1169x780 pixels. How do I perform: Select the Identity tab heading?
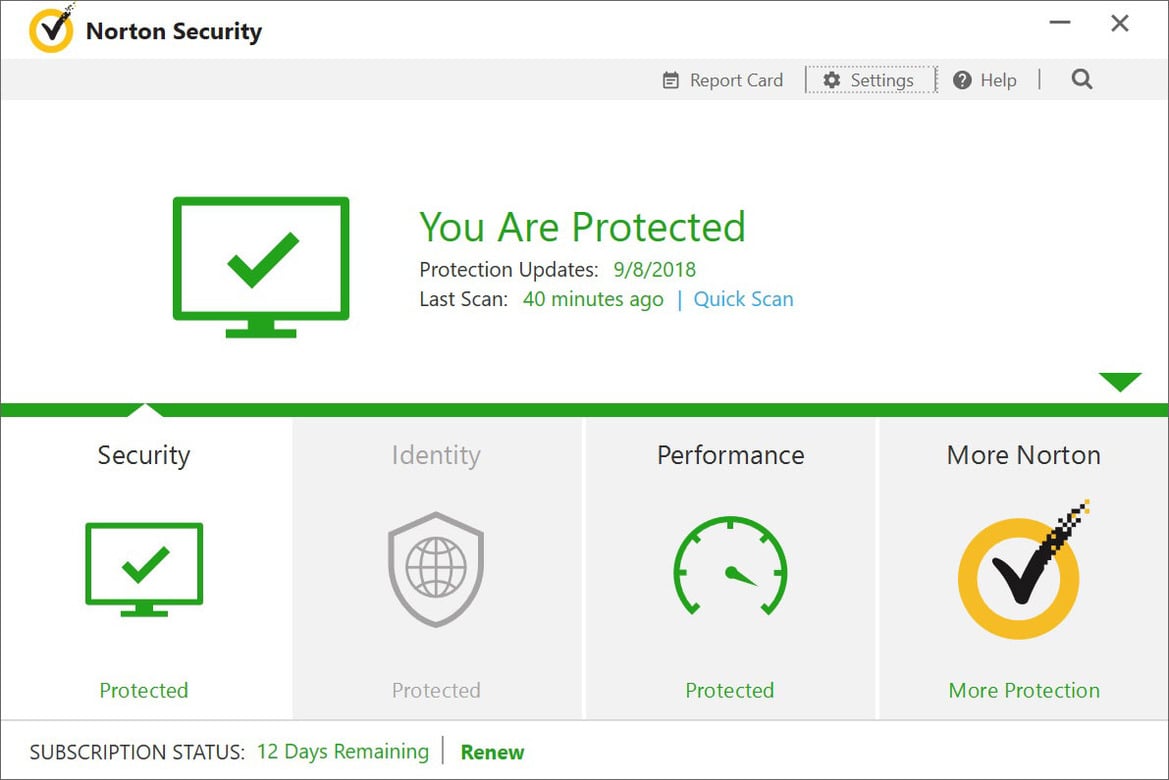pos(436,455)
